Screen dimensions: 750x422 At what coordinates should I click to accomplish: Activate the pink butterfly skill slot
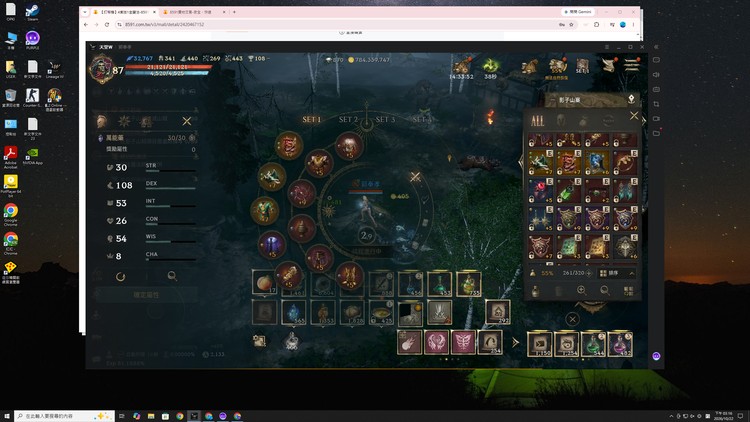point(463,342)
